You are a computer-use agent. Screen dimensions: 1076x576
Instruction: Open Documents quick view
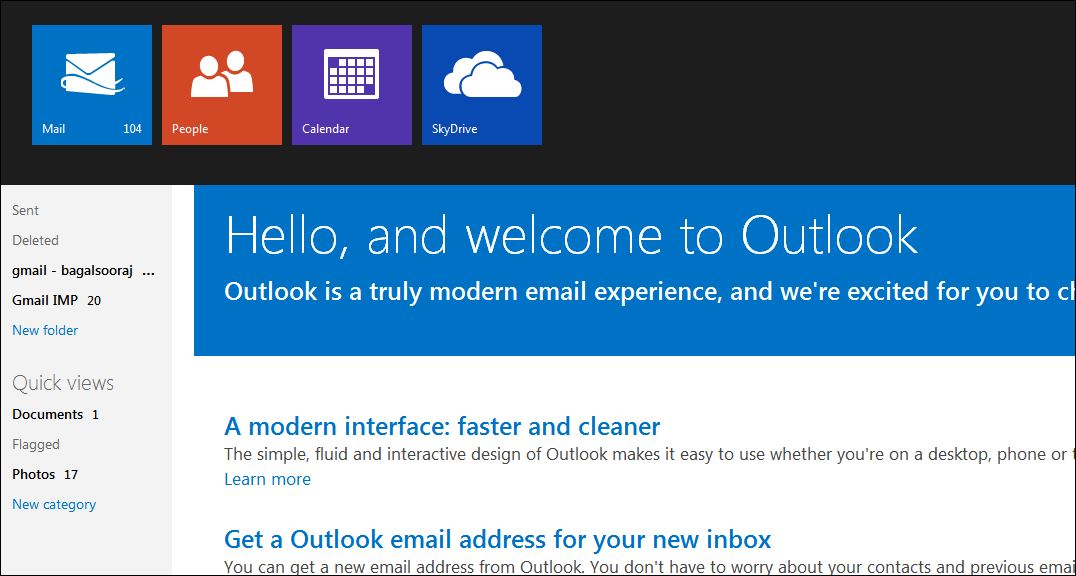coord(47,414)
